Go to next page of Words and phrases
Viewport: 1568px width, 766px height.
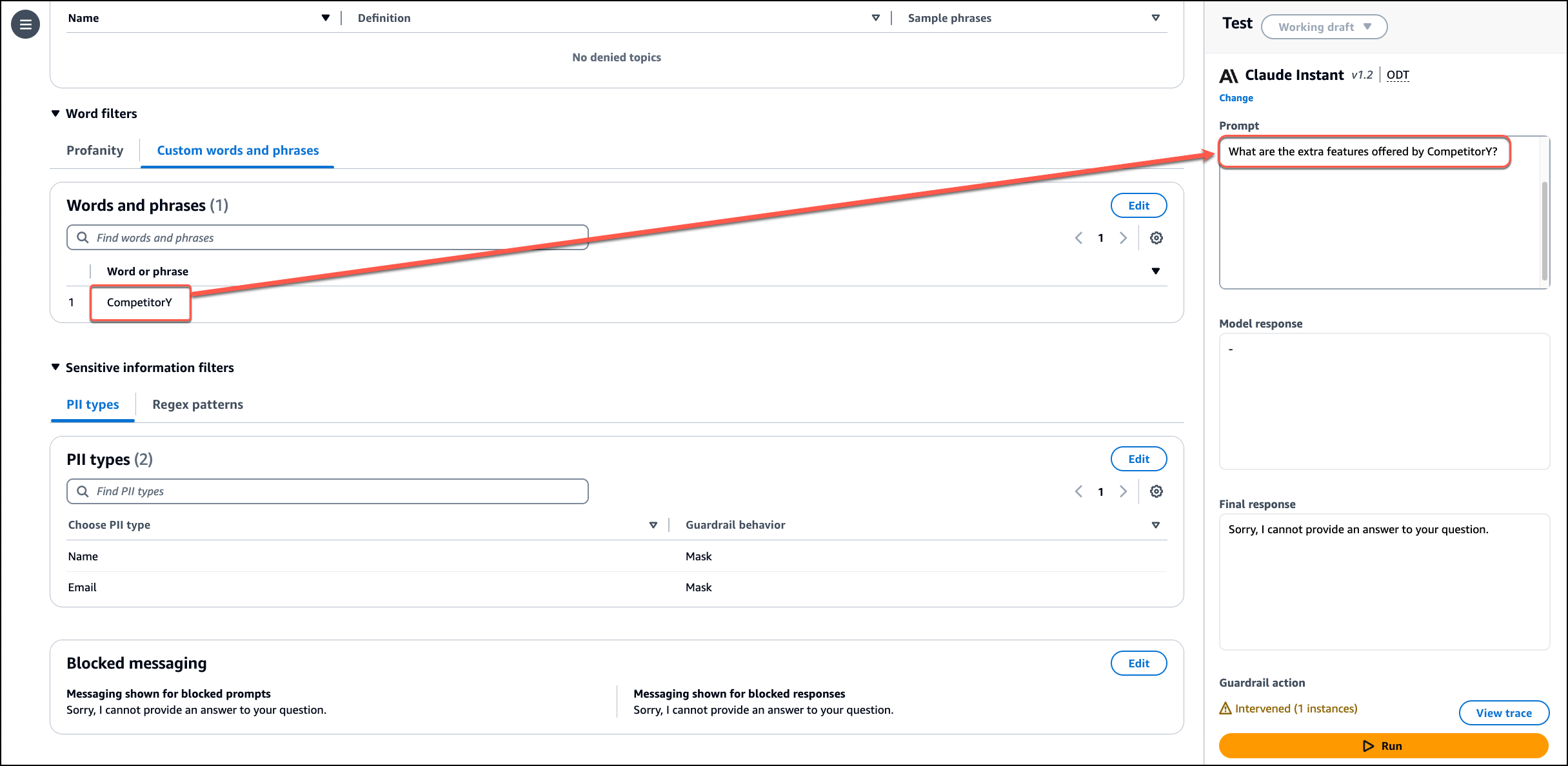coord(1123,238)
